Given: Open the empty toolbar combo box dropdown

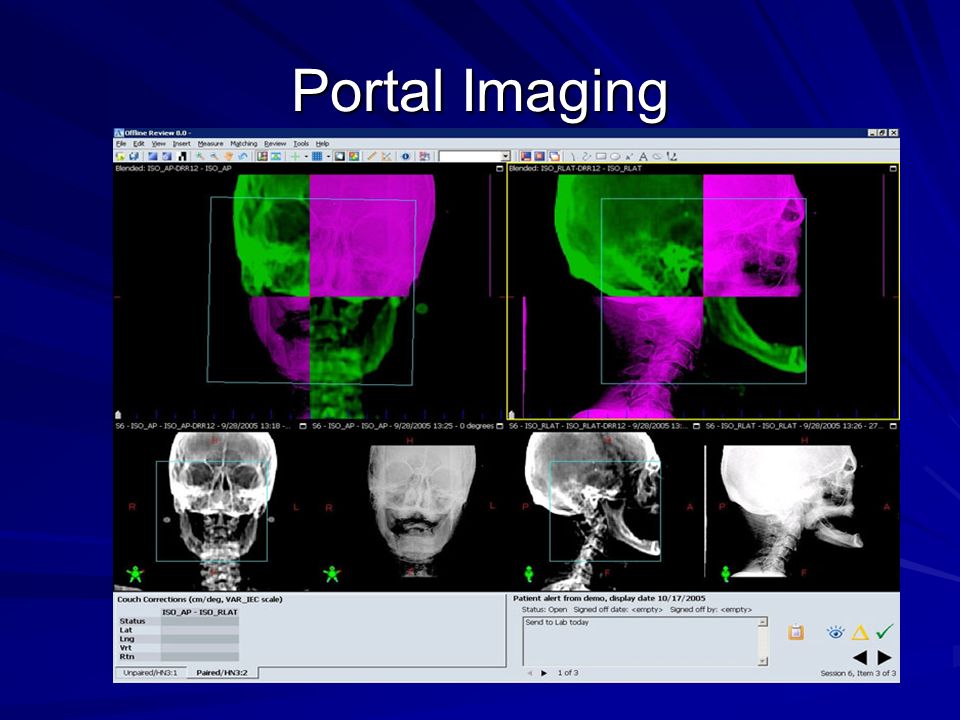Looking at the screenshot, I should tap(506, 156).
